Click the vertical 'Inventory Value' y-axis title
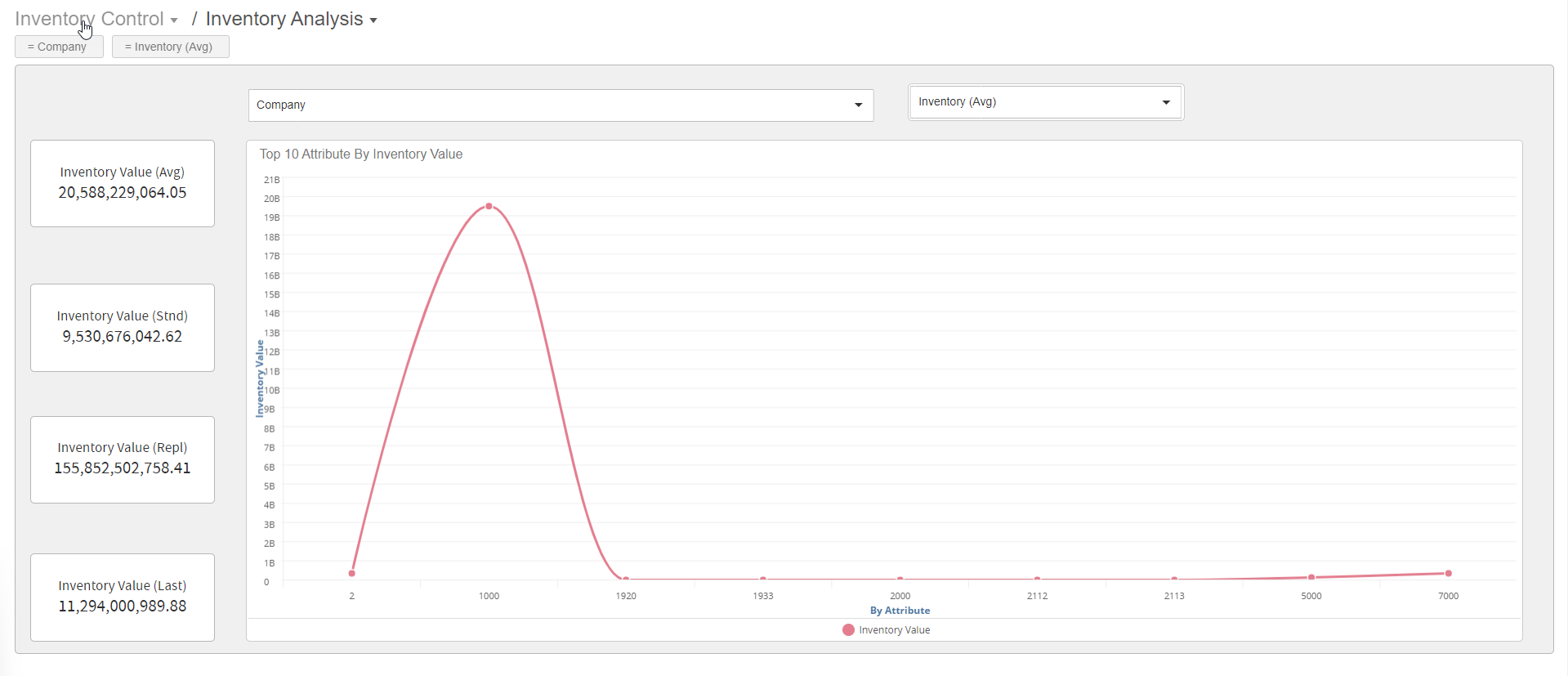The height and width of the screenshot is (676, 1568). (x=260, y=378)
